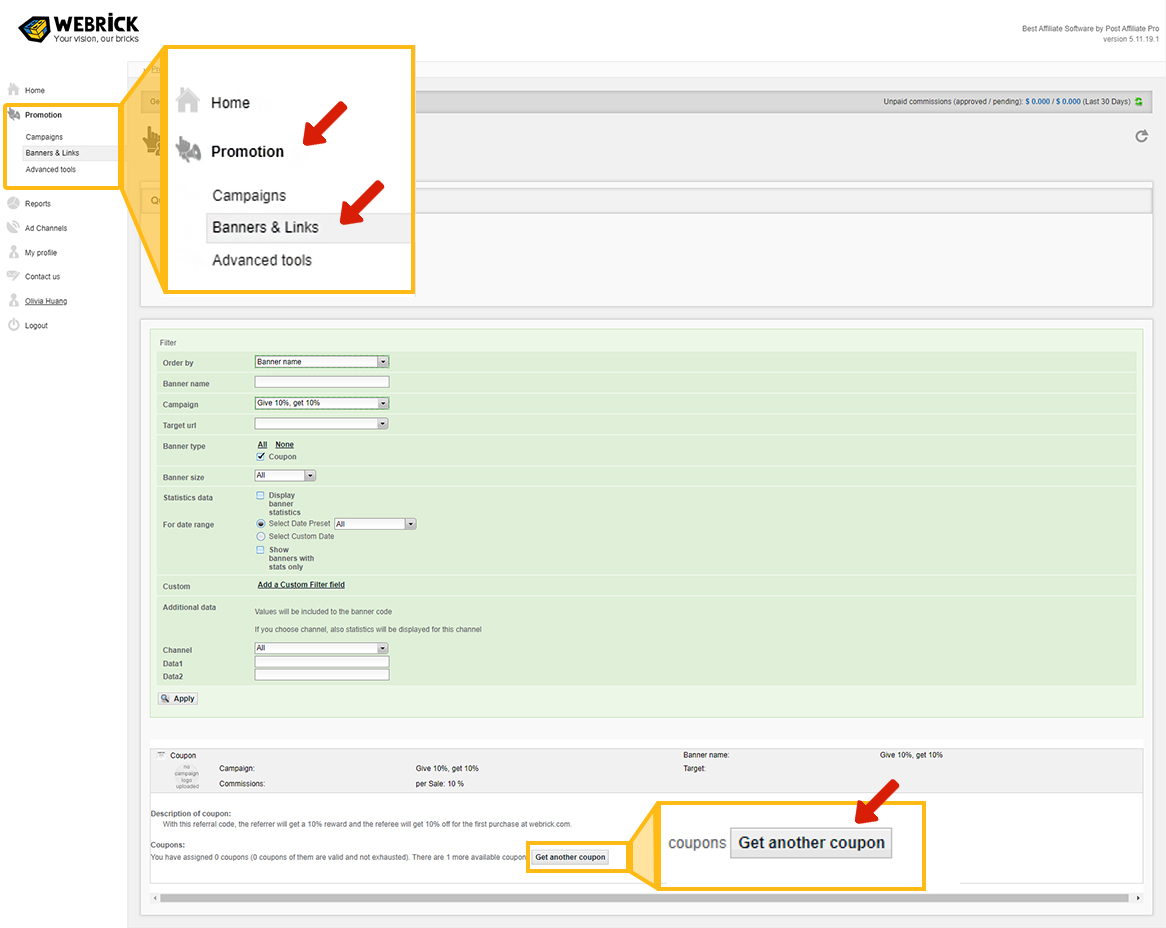Open the Order by dropdown
This screenshot has width=1166, height=928.
(x=383, y=362)
